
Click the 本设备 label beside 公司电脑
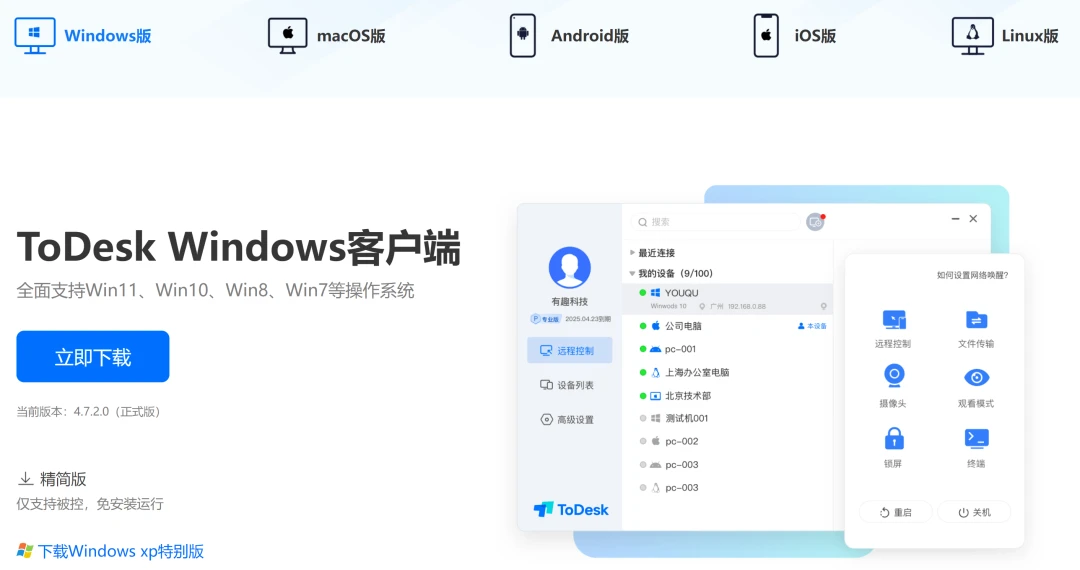pos(812,326)
